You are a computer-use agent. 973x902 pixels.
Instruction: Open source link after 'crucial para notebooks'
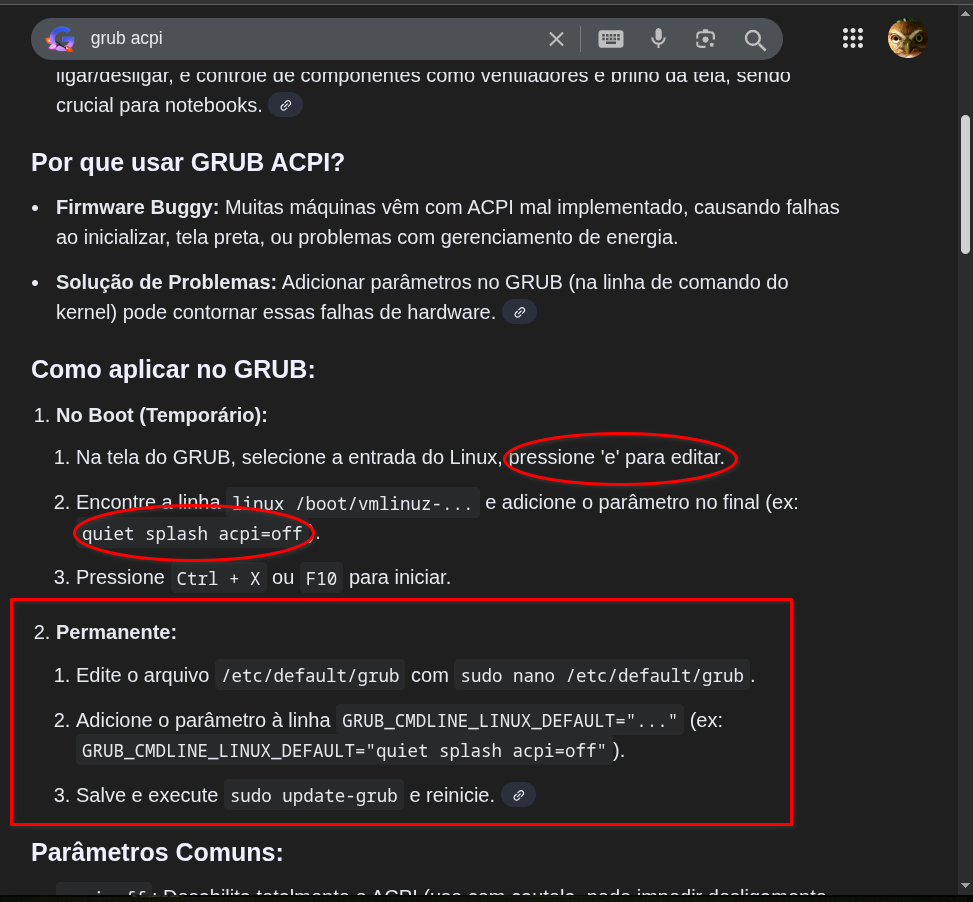tap(285, 105)
